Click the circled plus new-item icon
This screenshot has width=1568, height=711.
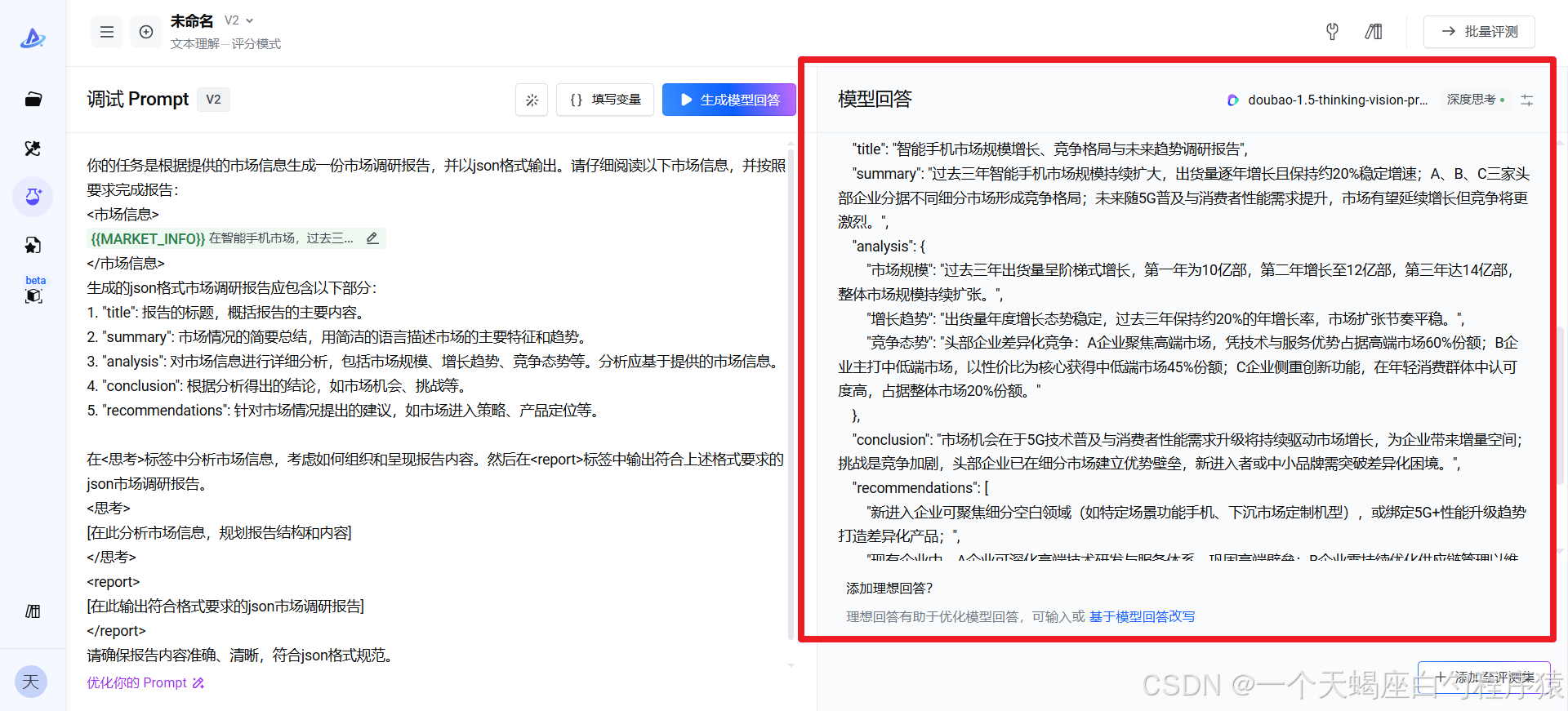[x=146, y=32]
